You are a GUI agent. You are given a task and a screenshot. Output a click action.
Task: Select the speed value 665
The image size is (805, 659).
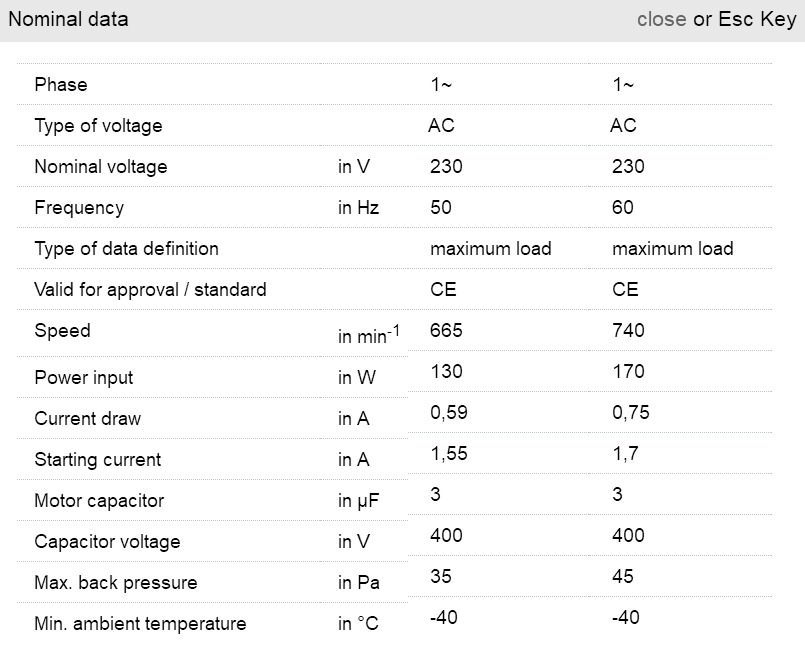point(446,330)
